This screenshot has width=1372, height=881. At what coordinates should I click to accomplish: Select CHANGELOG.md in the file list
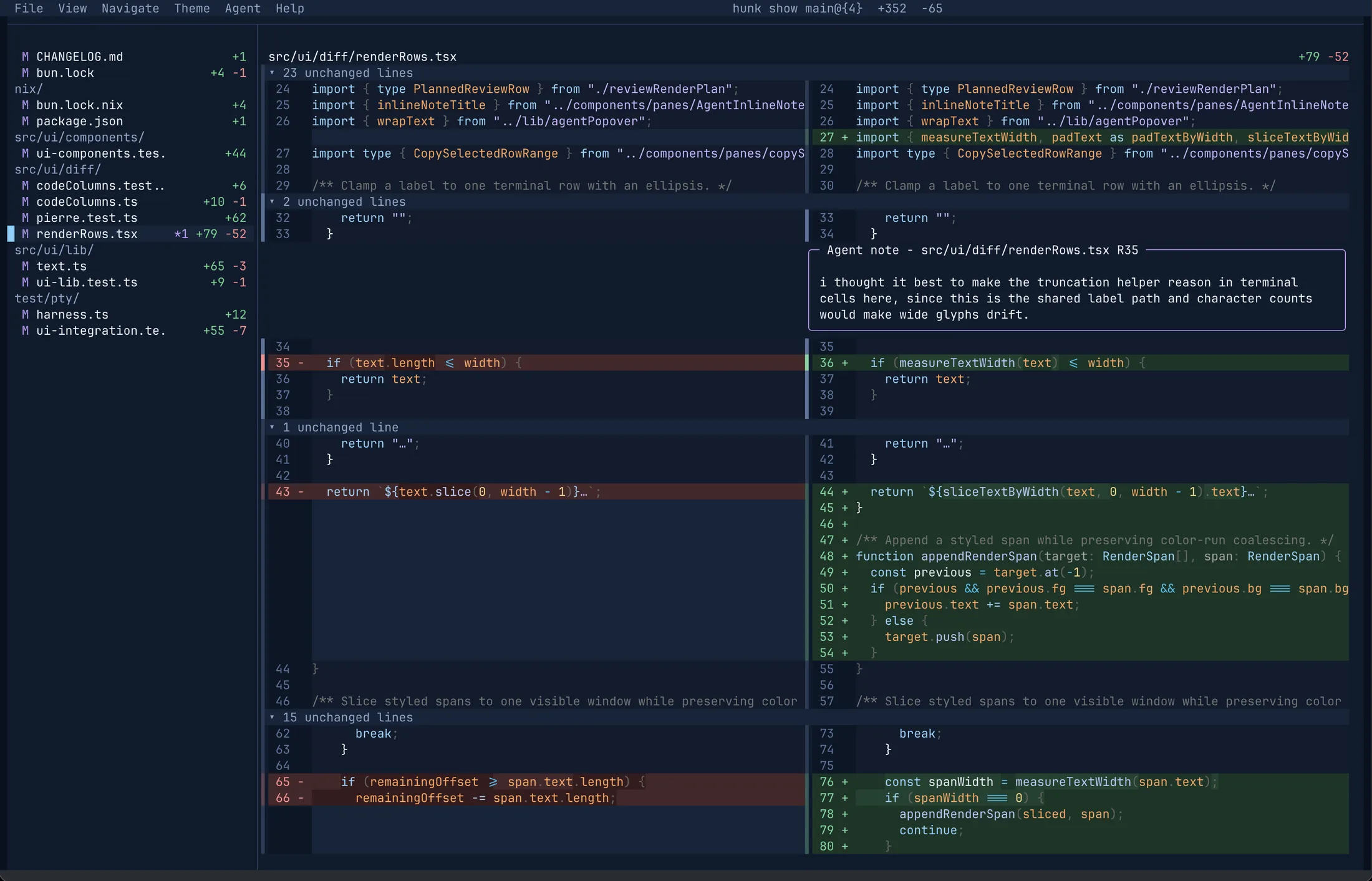tap(131, 57)
